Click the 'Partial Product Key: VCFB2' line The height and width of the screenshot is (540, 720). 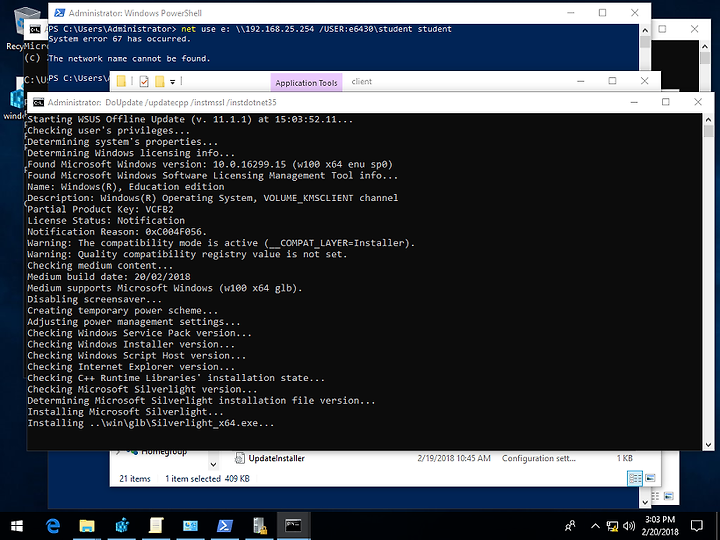[x=100, y=209]
